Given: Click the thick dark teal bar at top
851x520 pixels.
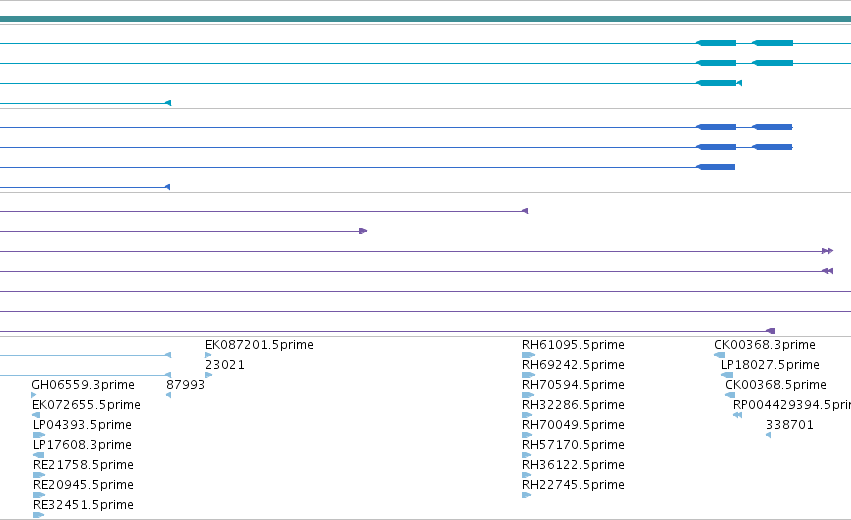Looking at the screenshot, I should click(426, 19).
